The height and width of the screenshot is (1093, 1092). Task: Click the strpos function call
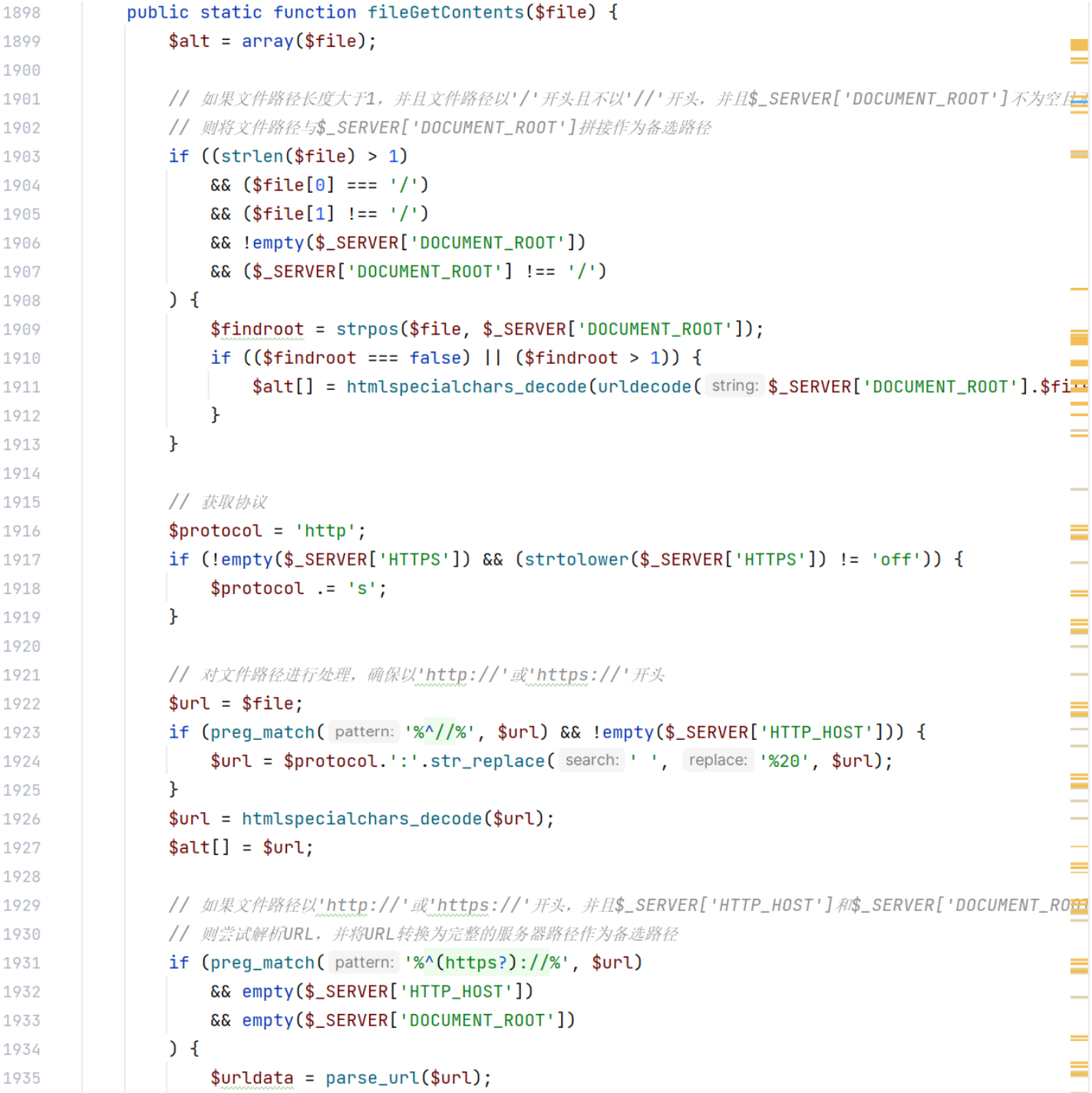point(367,329)
